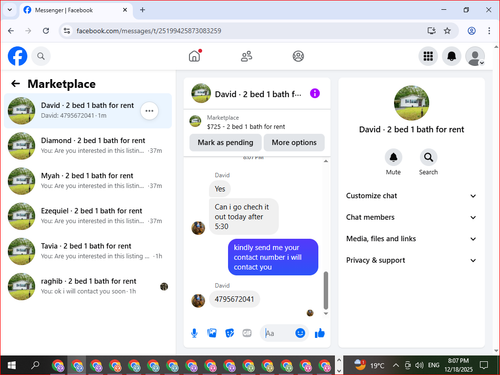Open Myah 2 bed 1 bath conversation
500x375 pixels.
[x=88, y=181]
